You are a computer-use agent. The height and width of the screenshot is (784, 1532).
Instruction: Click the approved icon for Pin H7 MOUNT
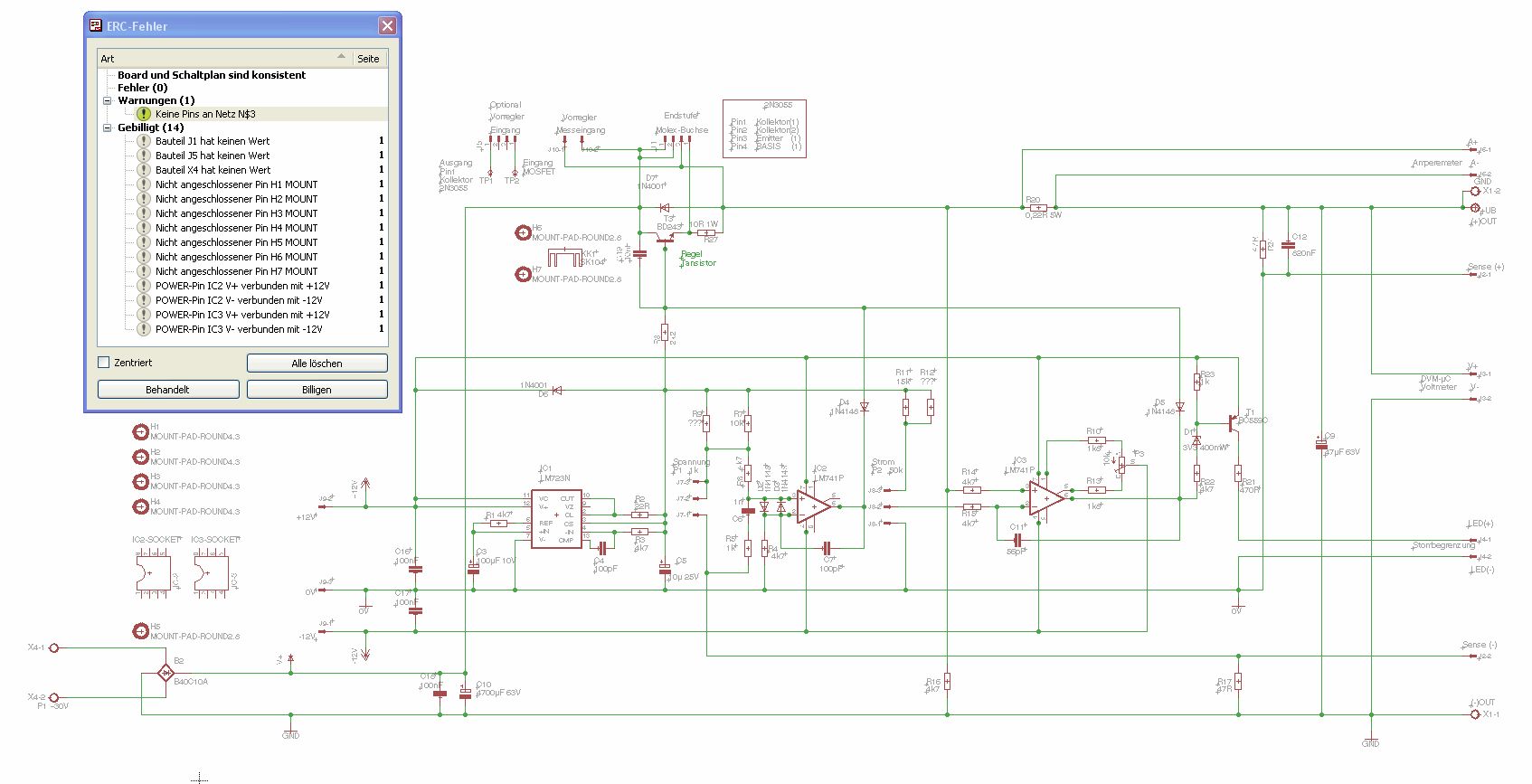click(x=144, y=271)
